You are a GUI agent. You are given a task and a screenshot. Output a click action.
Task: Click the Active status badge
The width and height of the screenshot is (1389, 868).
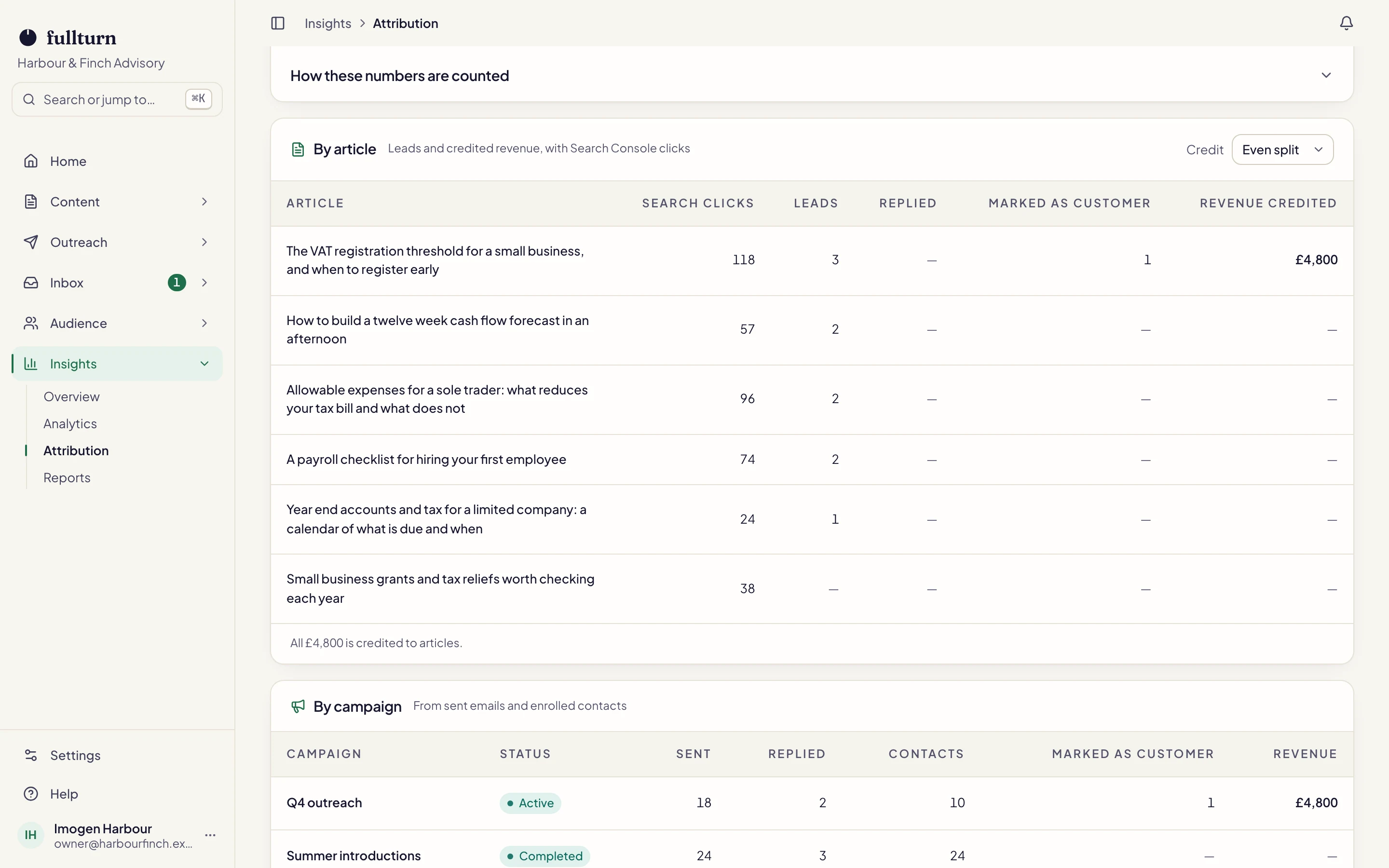[531, 802]
